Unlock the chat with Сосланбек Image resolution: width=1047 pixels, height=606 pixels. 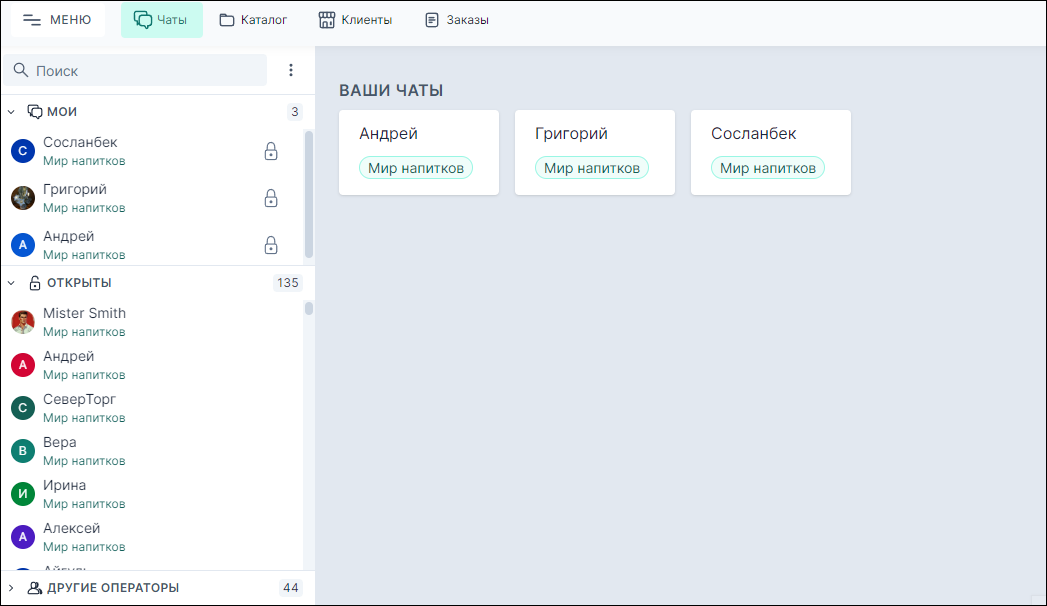tap(271, 150)
